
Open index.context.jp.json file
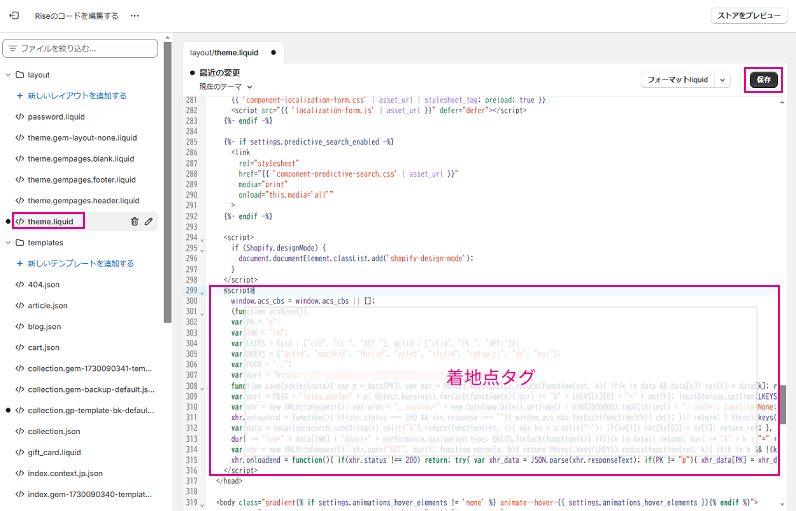click(x=65, y=473)
